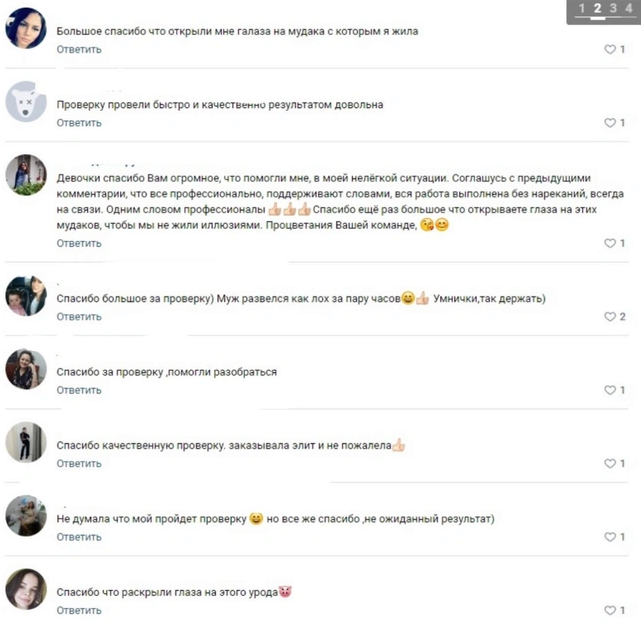Viewport: 641px width, 623px height.
Task: Go to page 1 in the pager
Action: (x=582, y=8)
